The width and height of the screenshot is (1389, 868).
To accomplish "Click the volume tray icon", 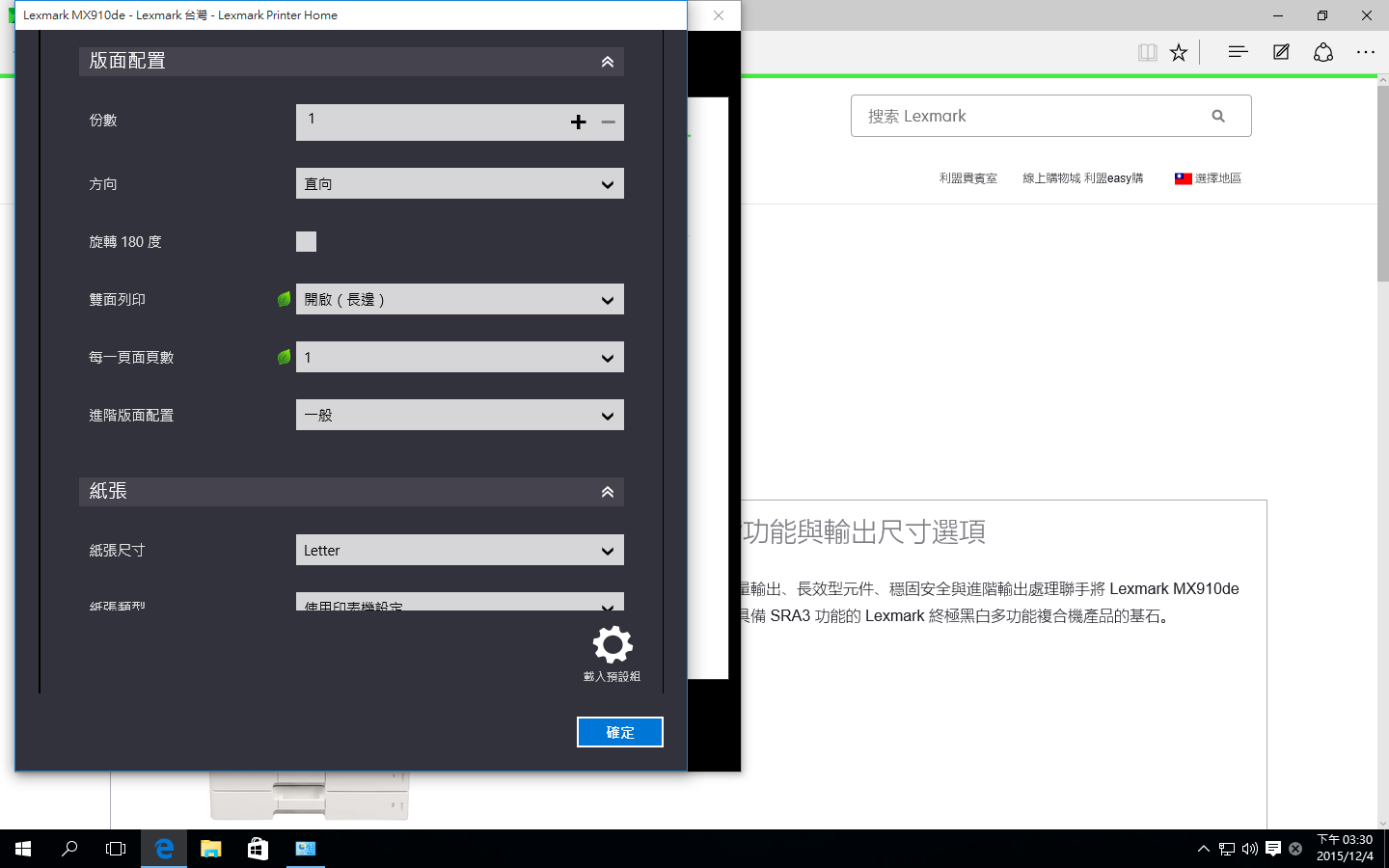I will coord(1249,849).
